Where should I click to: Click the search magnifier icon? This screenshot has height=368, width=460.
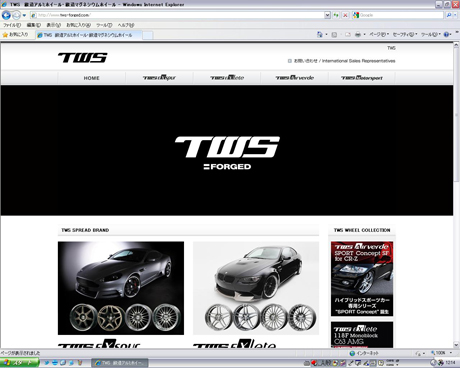(449, 15)
